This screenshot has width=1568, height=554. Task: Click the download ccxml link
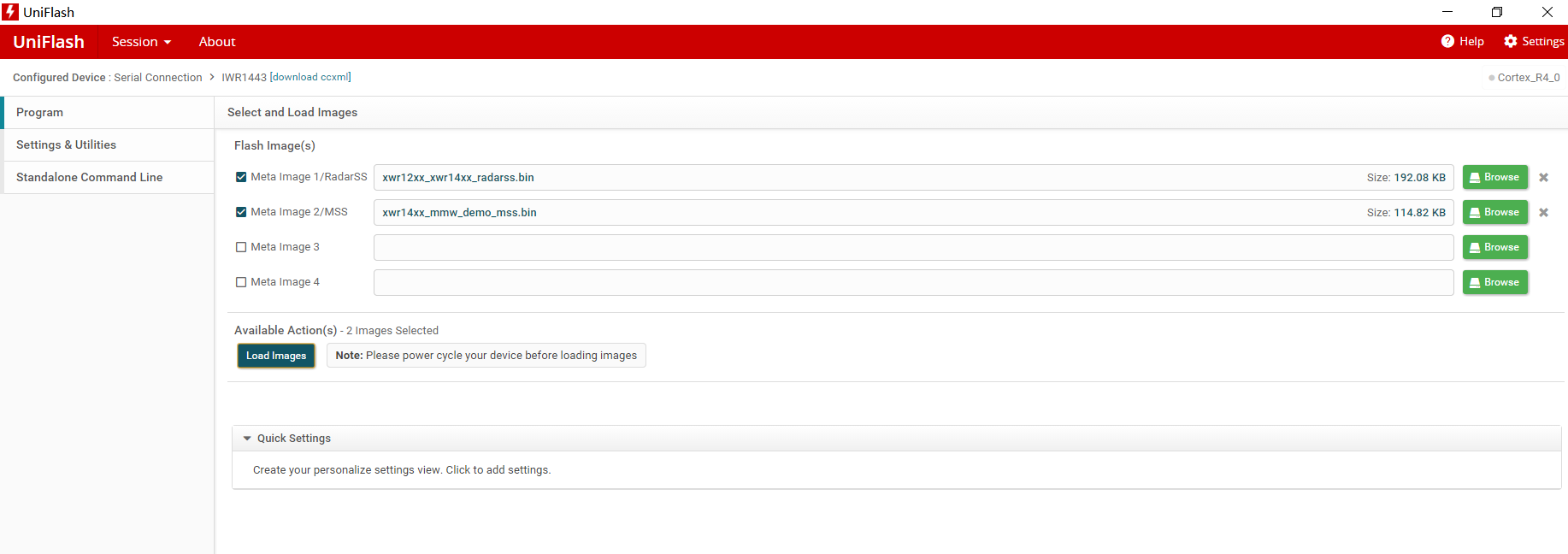point(311,77)
